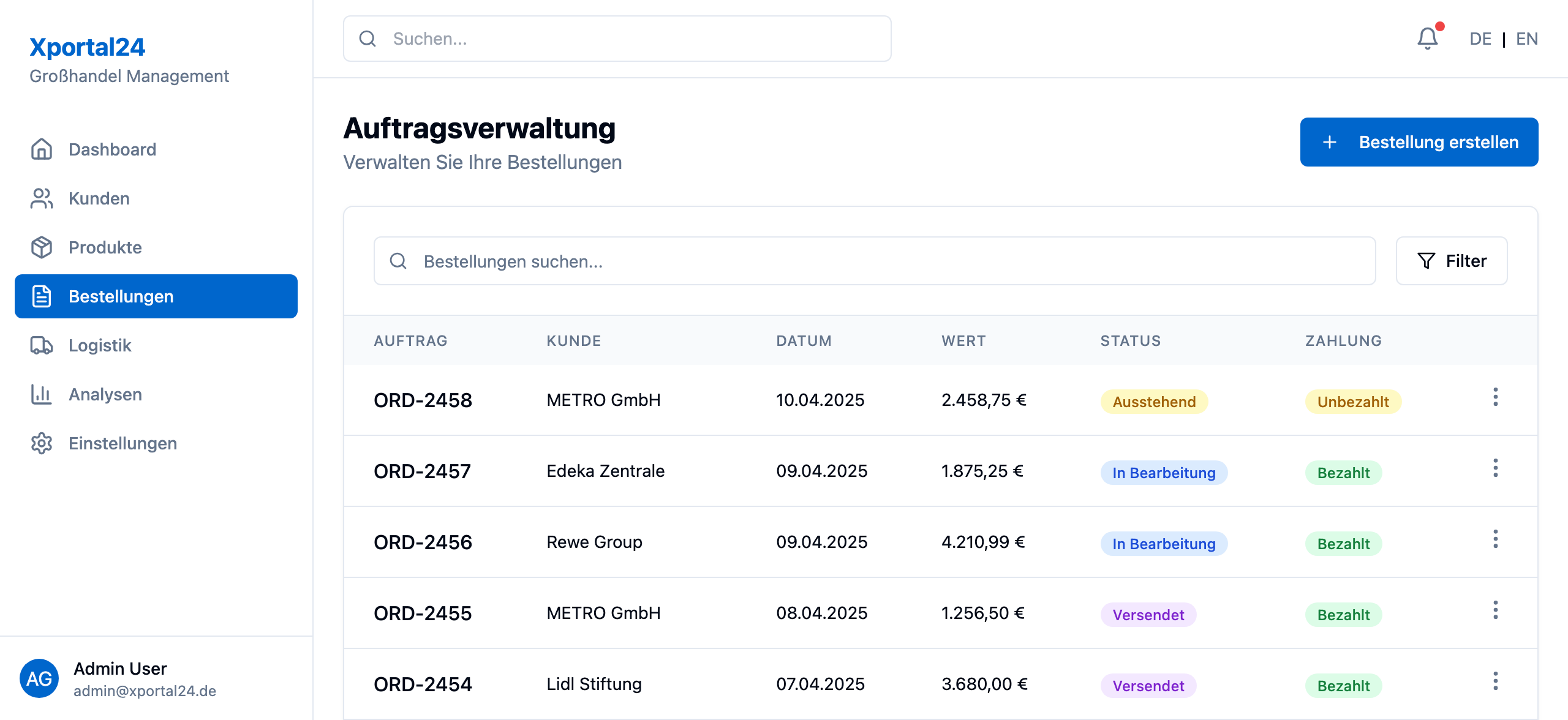Click the Xportal24 logo
Image resolution: width=1568 pixels, height=720 pixels.
87,47
